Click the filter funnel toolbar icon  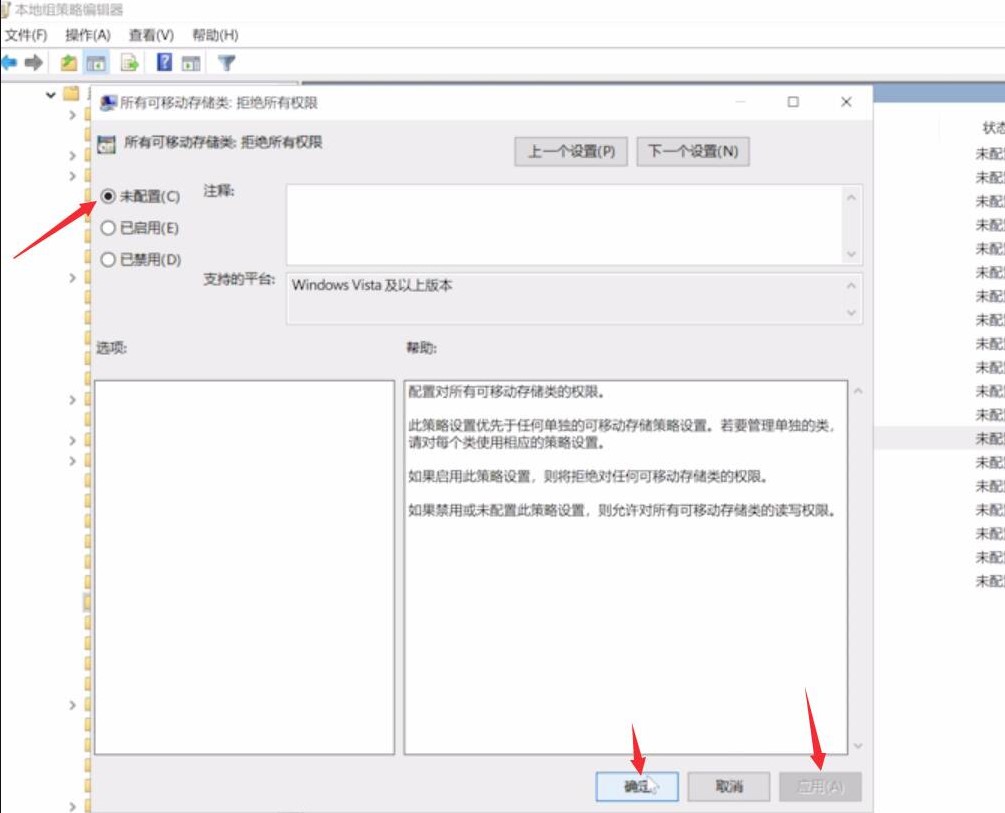pos(226,63)
